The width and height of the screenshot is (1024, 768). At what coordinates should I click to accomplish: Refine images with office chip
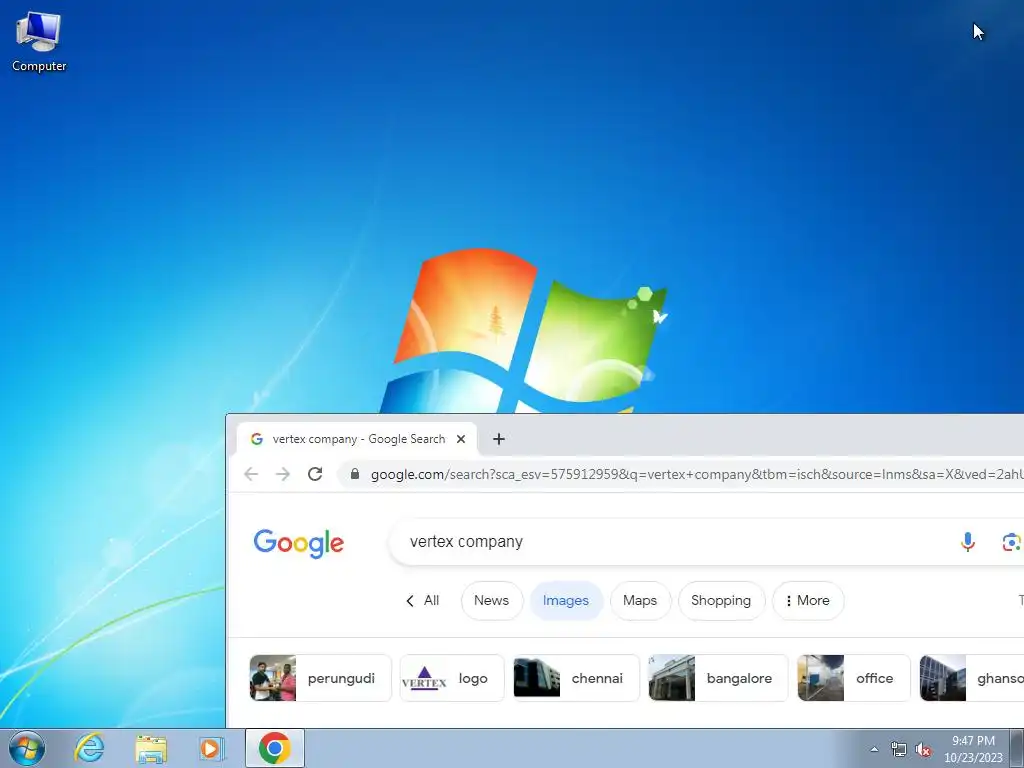(x=854, y=678)
